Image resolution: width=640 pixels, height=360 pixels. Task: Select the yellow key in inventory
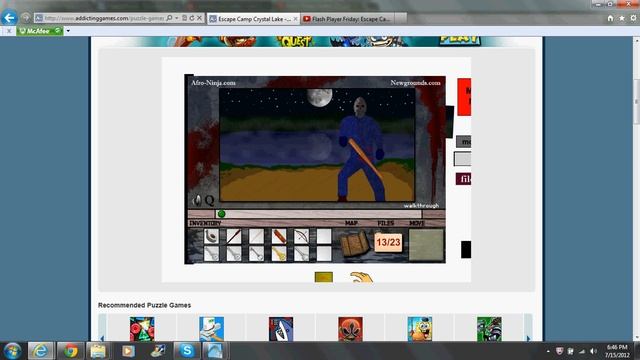tap(279, 254)
